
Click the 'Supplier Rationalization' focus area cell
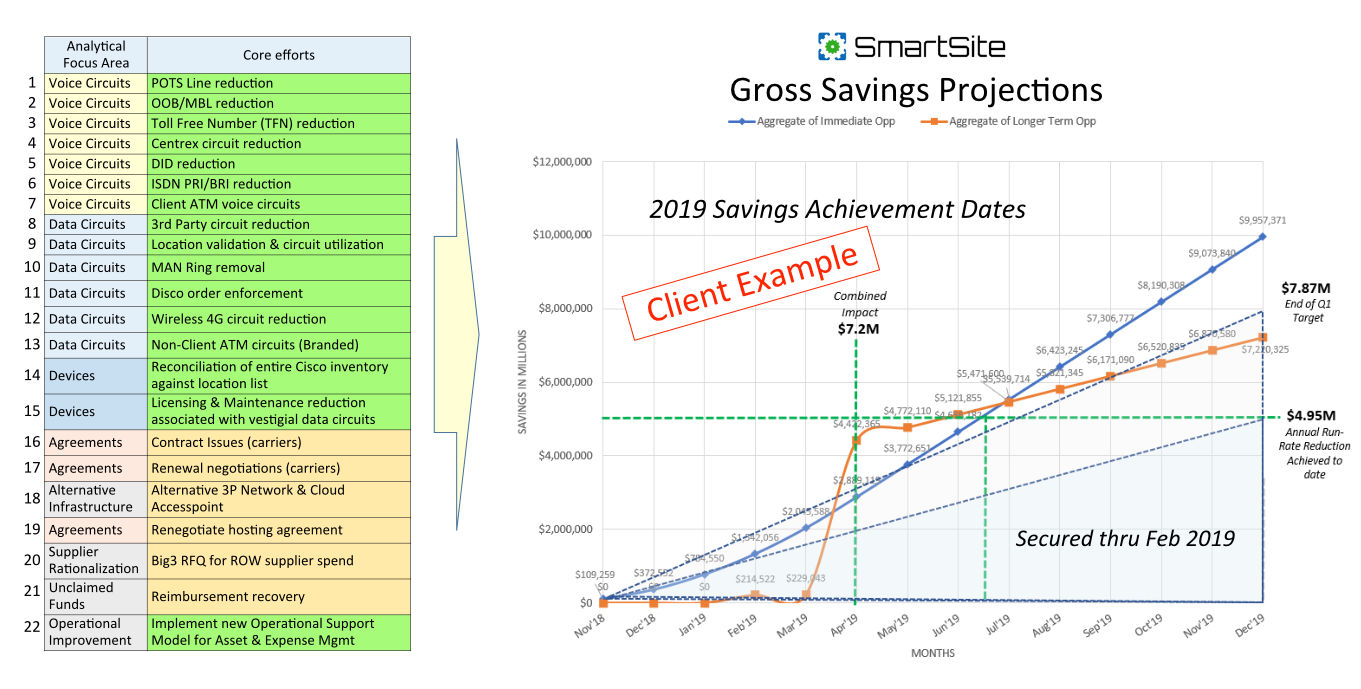[96, 561]
